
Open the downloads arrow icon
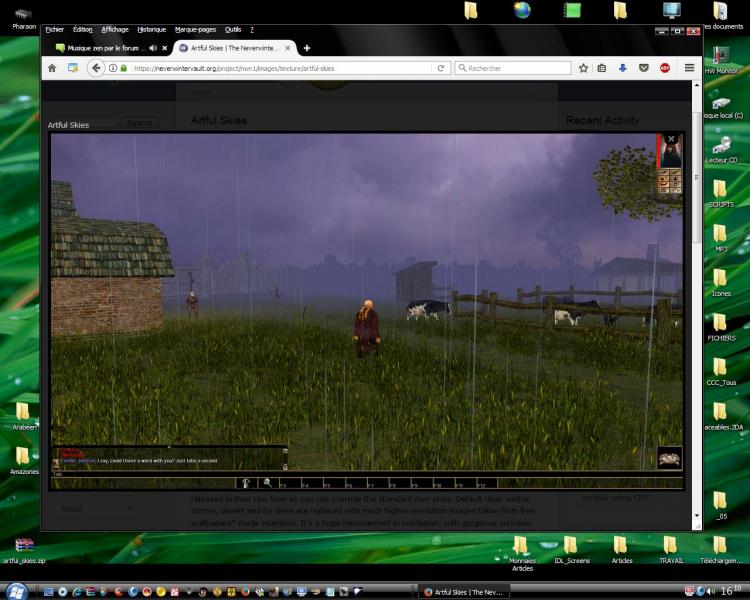622,68
